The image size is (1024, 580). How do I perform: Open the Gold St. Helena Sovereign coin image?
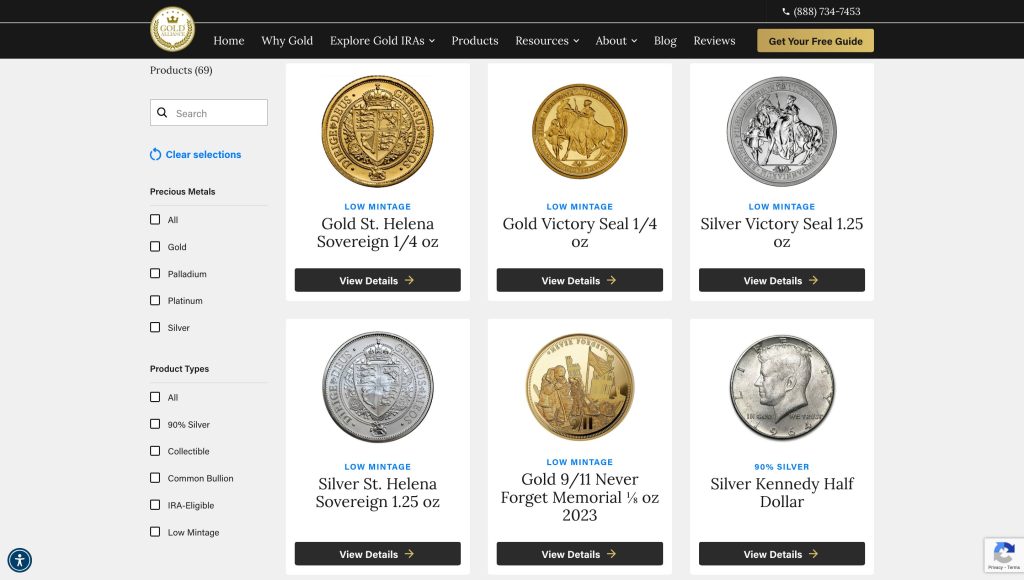377,131
